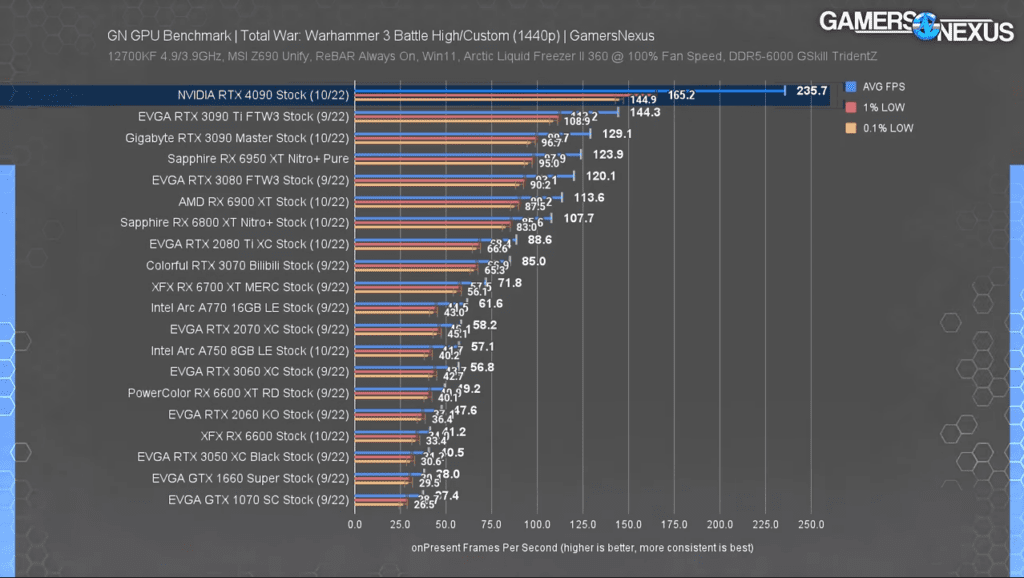Click the red 1% LOW legend swatch
This screenshot has height=578, width=1024.
[850, 108]
